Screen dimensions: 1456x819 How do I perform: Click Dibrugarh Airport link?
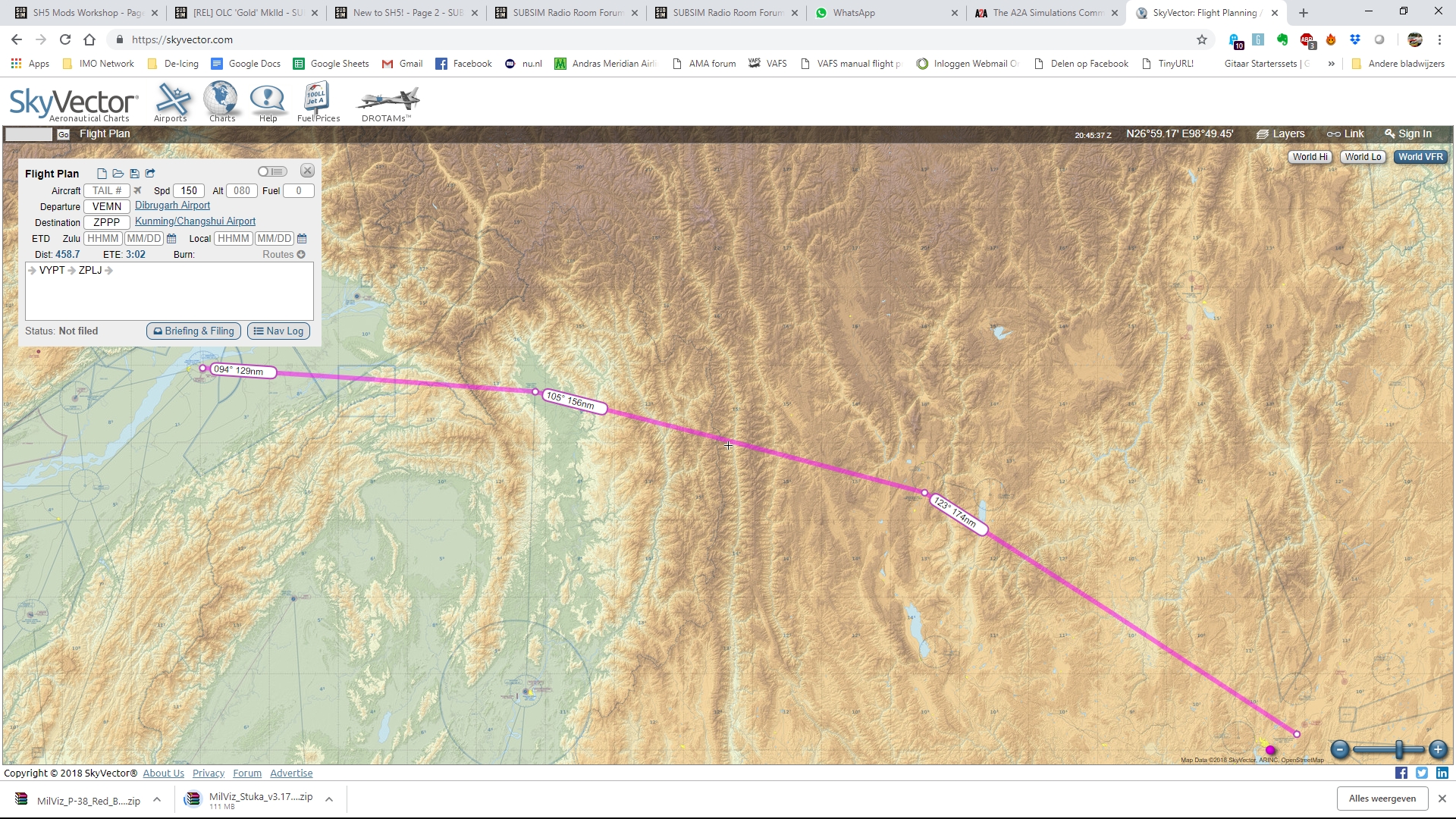click(x=172, y=205)
